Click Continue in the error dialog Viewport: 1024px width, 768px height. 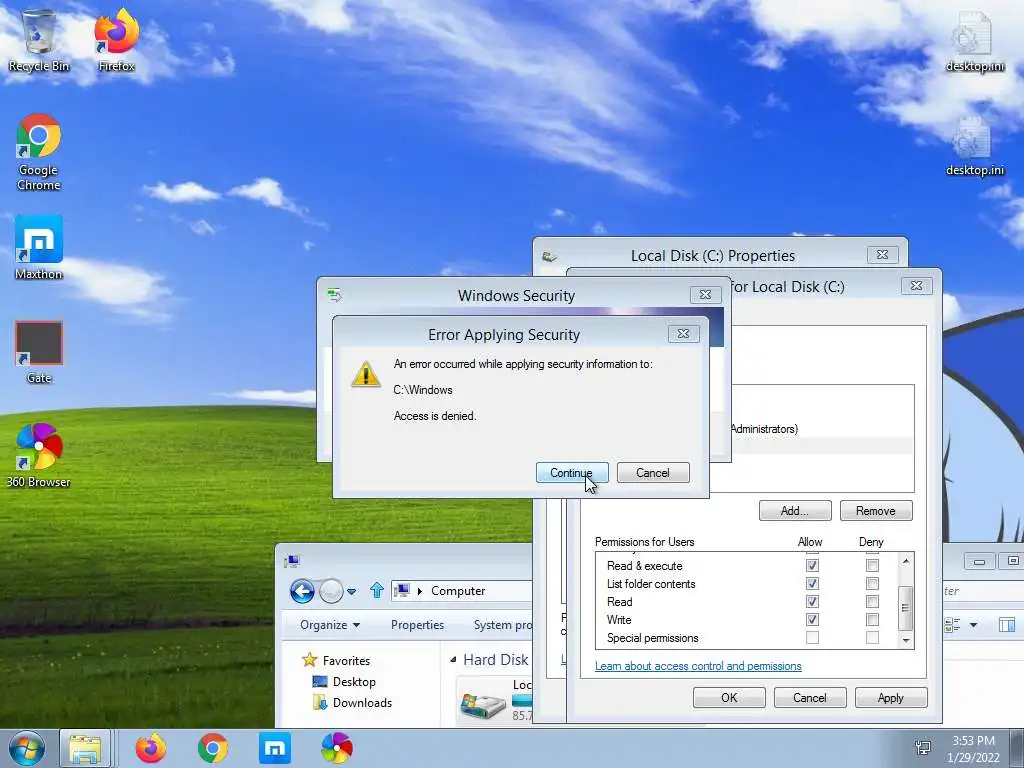pos(571,473)
